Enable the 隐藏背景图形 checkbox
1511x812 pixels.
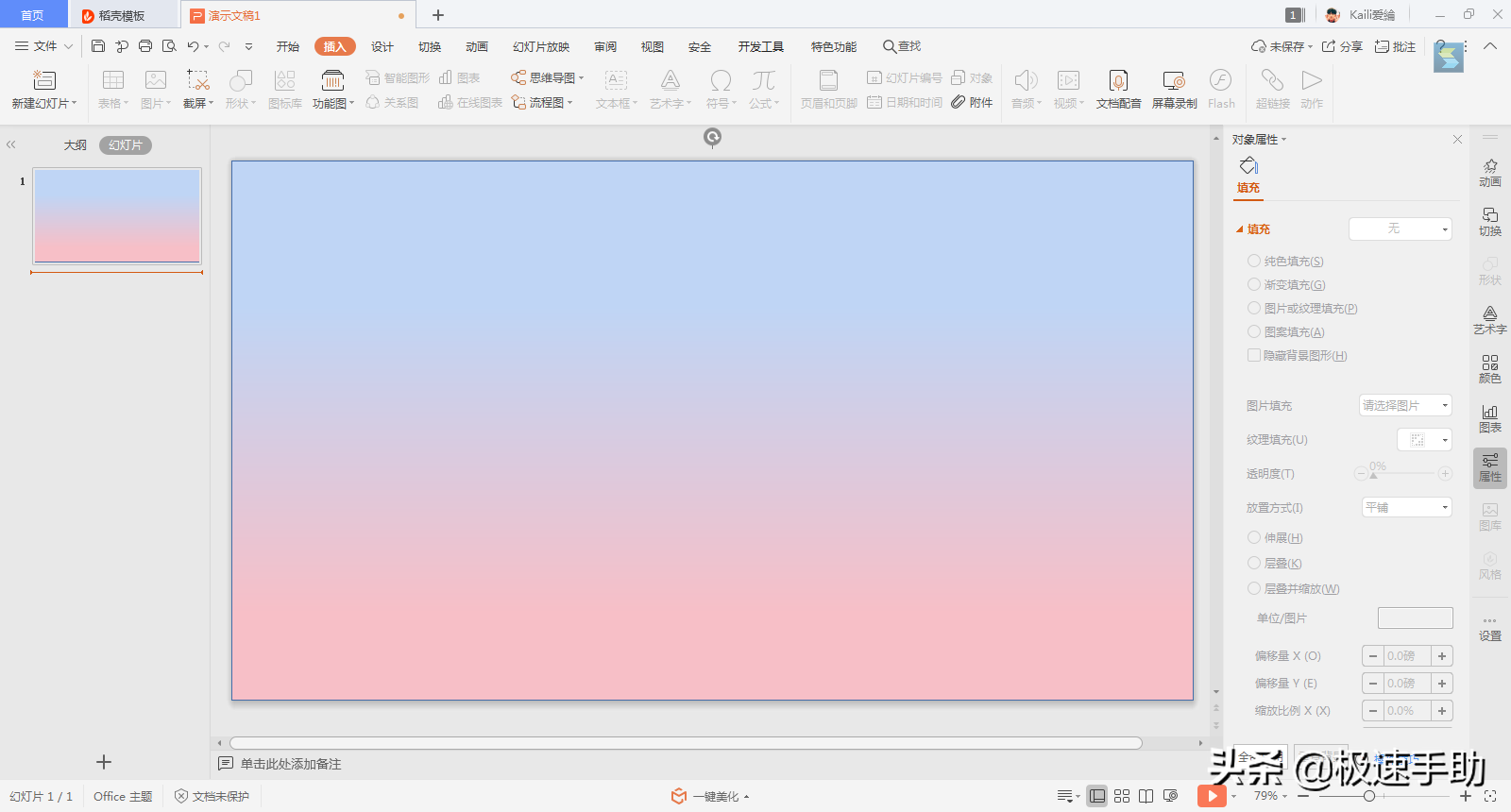point(1254,355)
